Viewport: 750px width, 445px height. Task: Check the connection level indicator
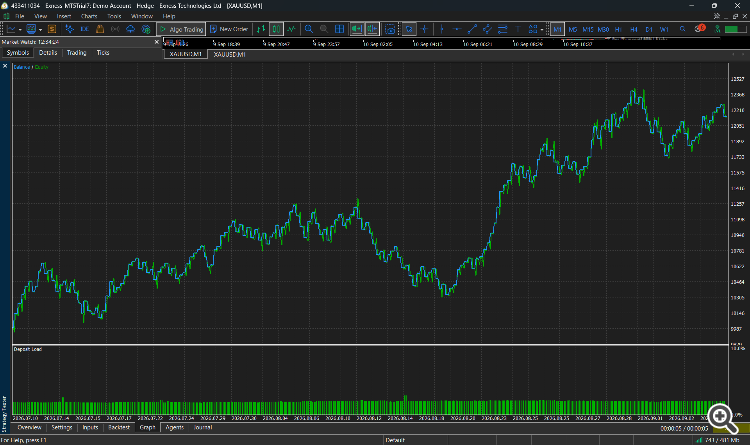click(732, 29)
